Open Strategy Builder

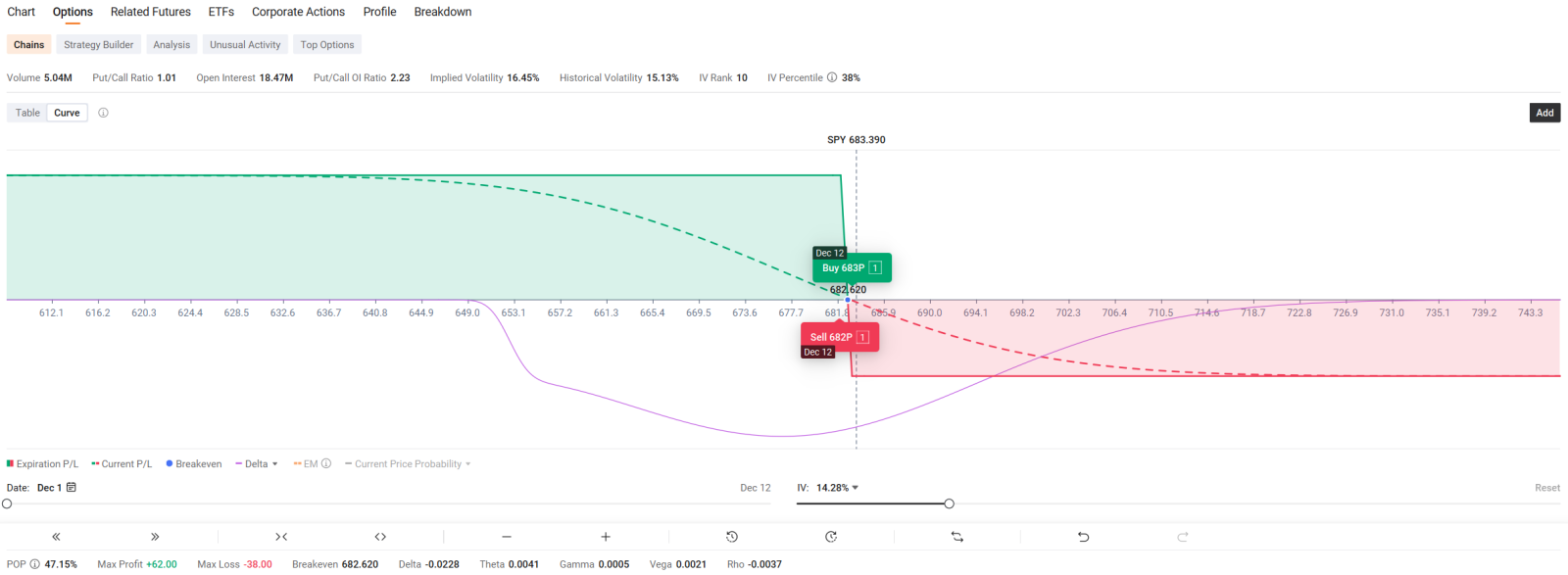(x=98, y=44)
